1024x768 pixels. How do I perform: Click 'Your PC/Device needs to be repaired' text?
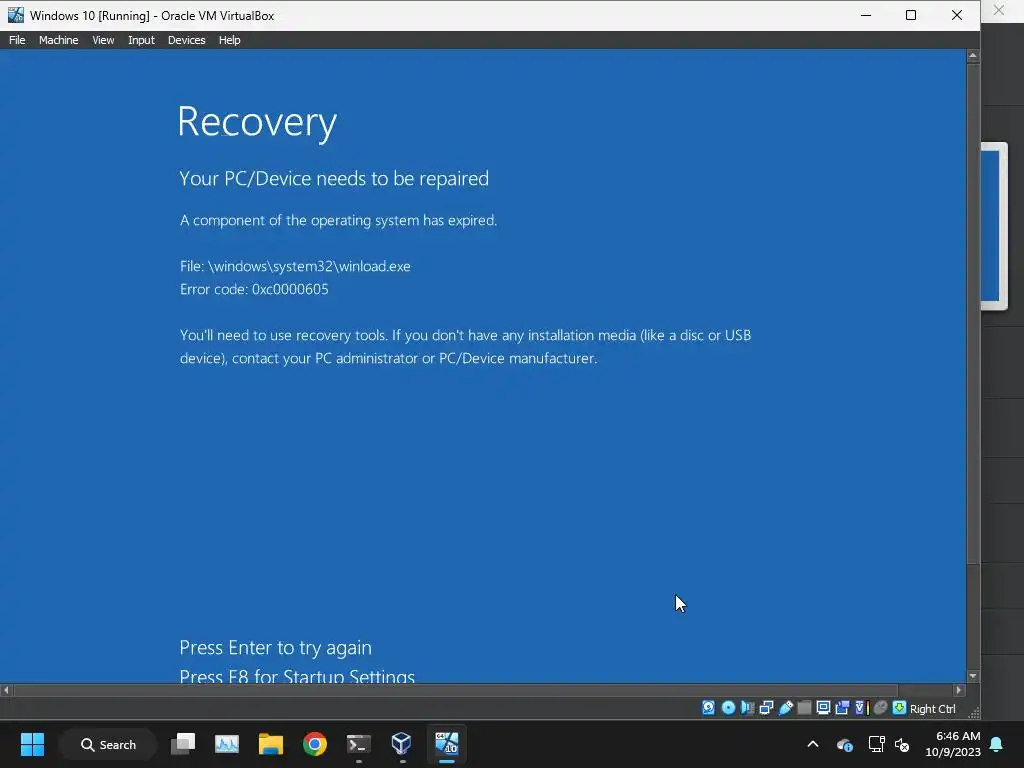[334, 178]
